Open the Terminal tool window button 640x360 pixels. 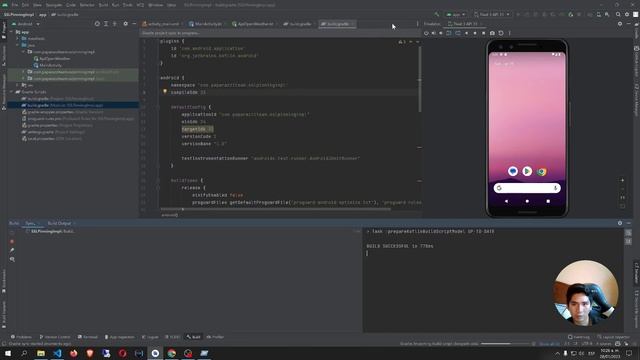[88, 337]
